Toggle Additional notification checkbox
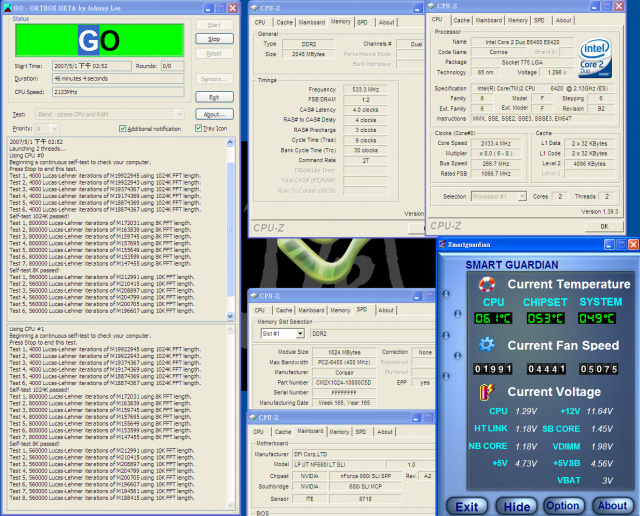Image resolution: width=640 pixels, height=516 pixels. 122,129
